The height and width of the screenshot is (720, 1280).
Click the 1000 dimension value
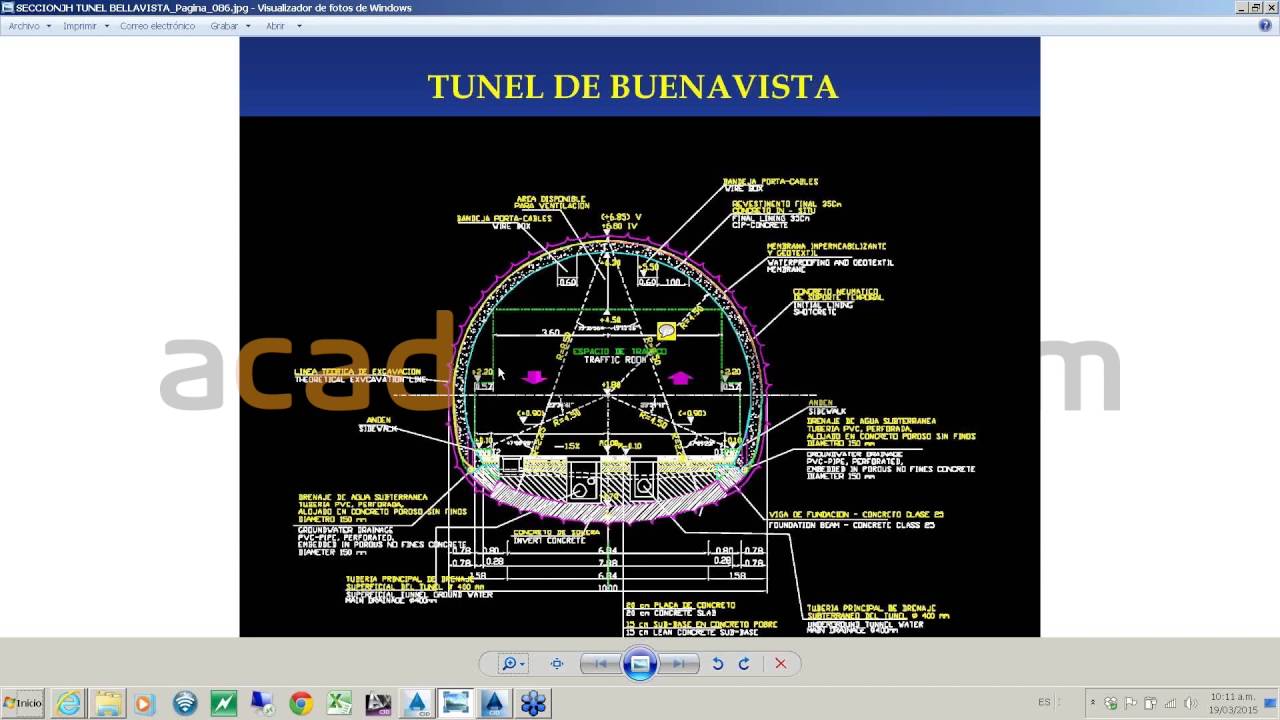608,587
